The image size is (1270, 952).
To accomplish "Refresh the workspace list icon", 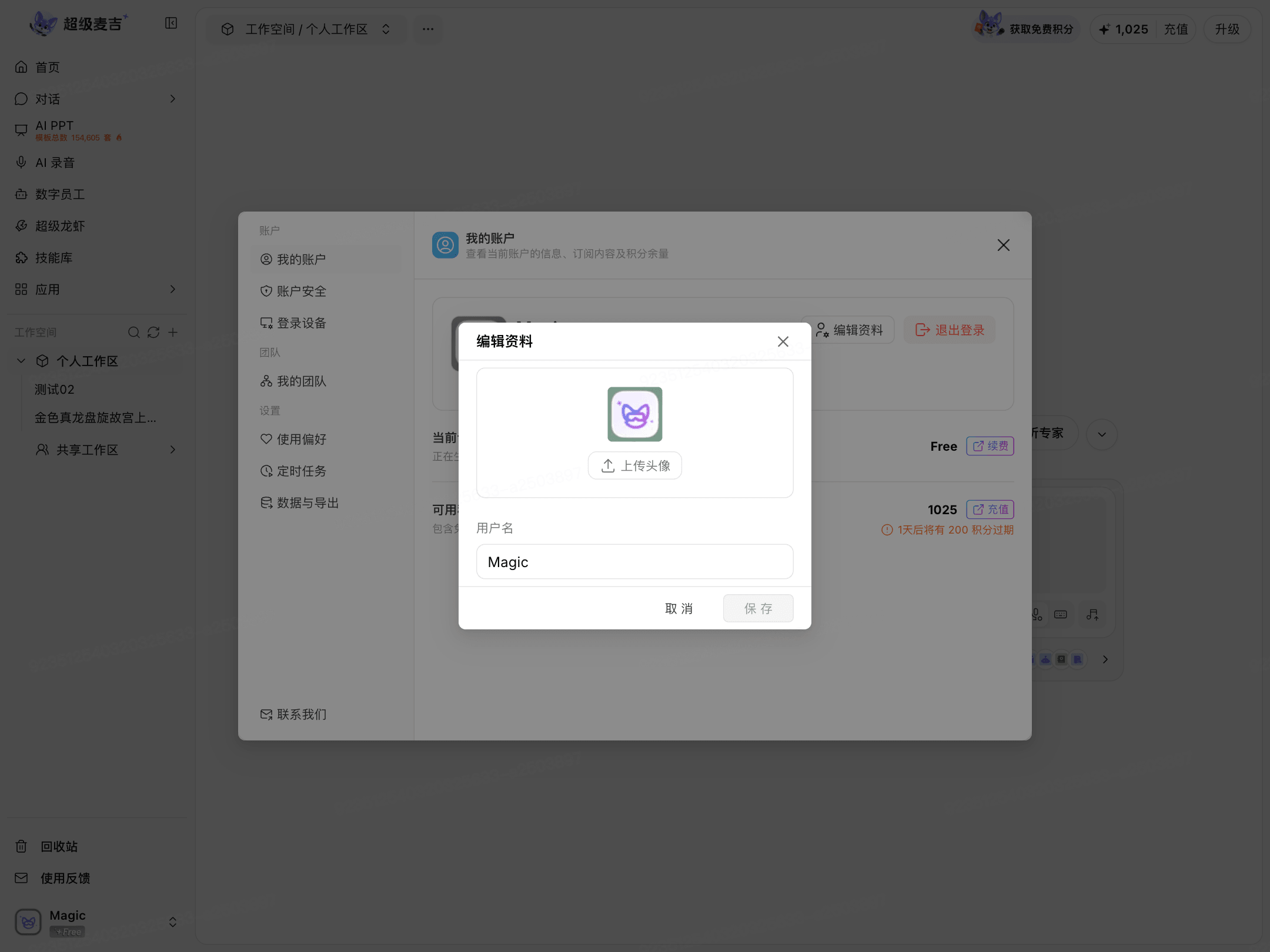I will coord(153,333).
